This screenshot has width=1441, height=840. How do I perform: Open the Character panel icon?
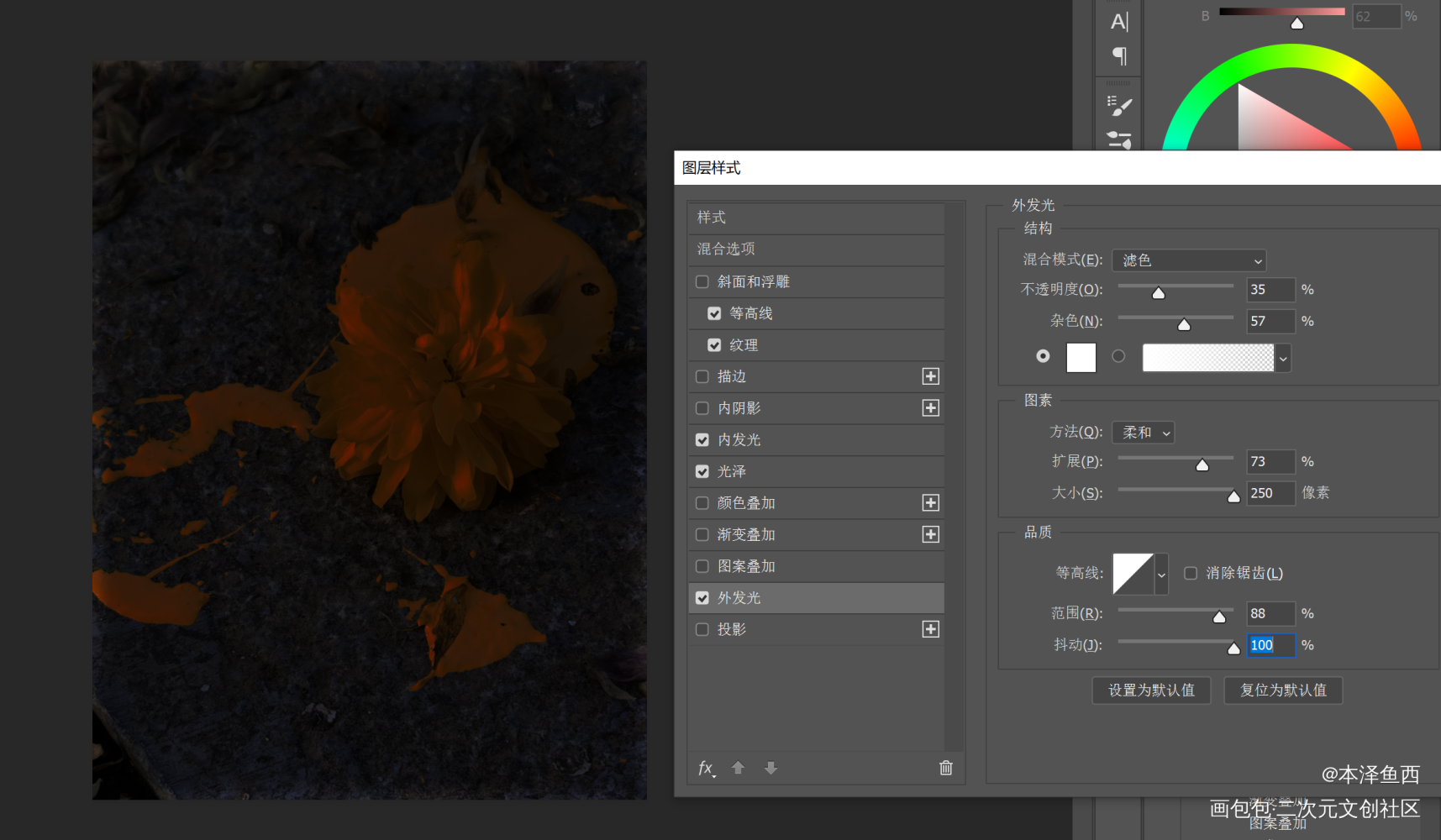1119,22
